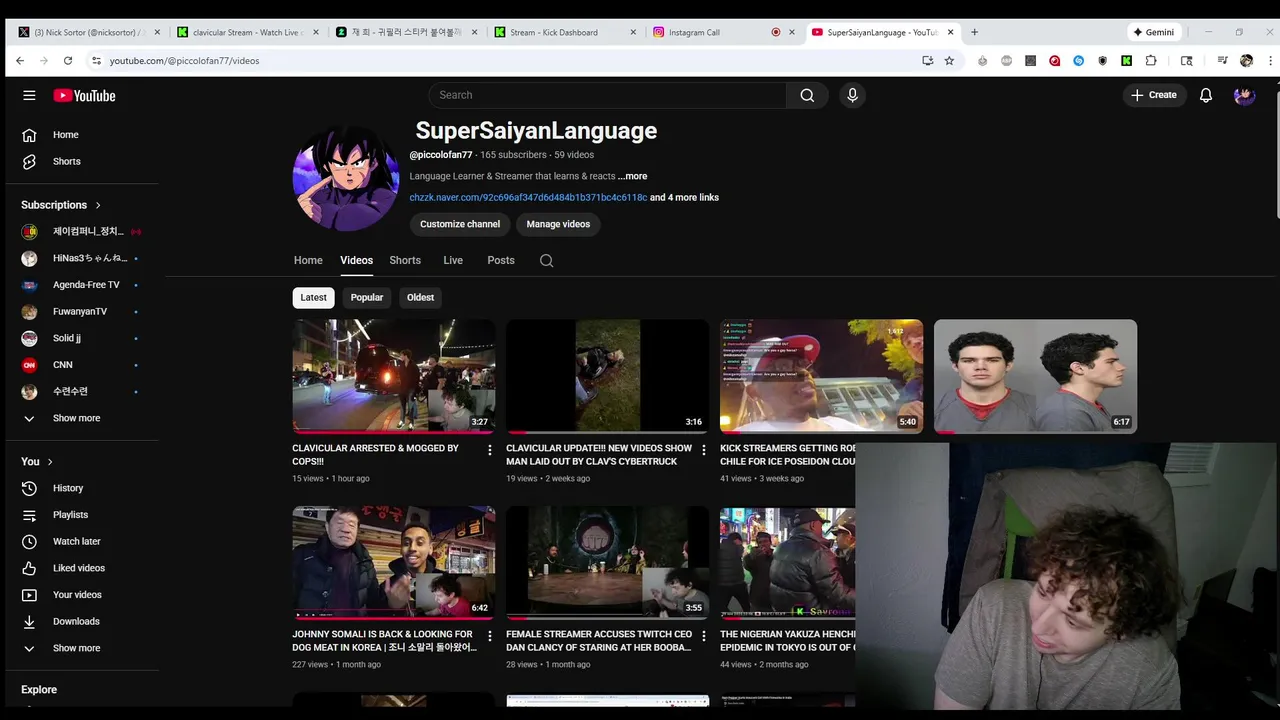Switch to the channel Shorts tab
Viewport: 1280px width, 720px height.
(x=405, y=260)
